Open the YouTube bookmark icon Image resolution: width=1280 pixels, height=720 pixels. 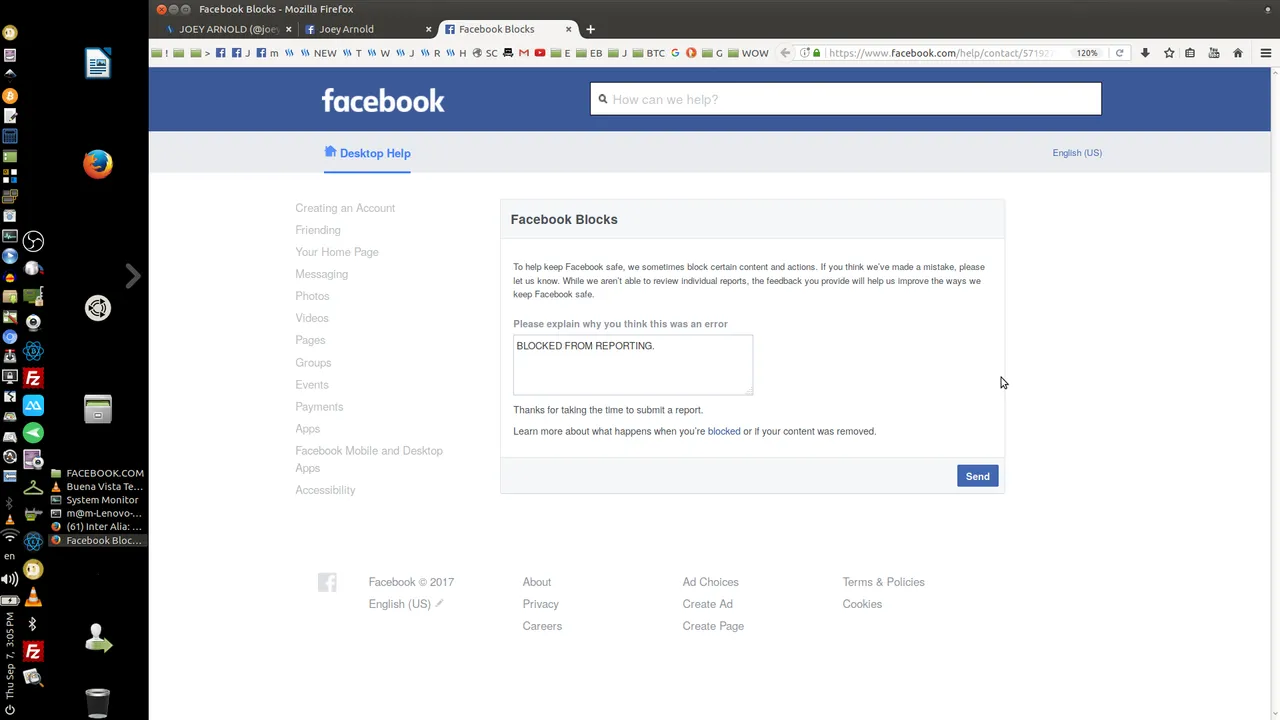pos(540,53)
